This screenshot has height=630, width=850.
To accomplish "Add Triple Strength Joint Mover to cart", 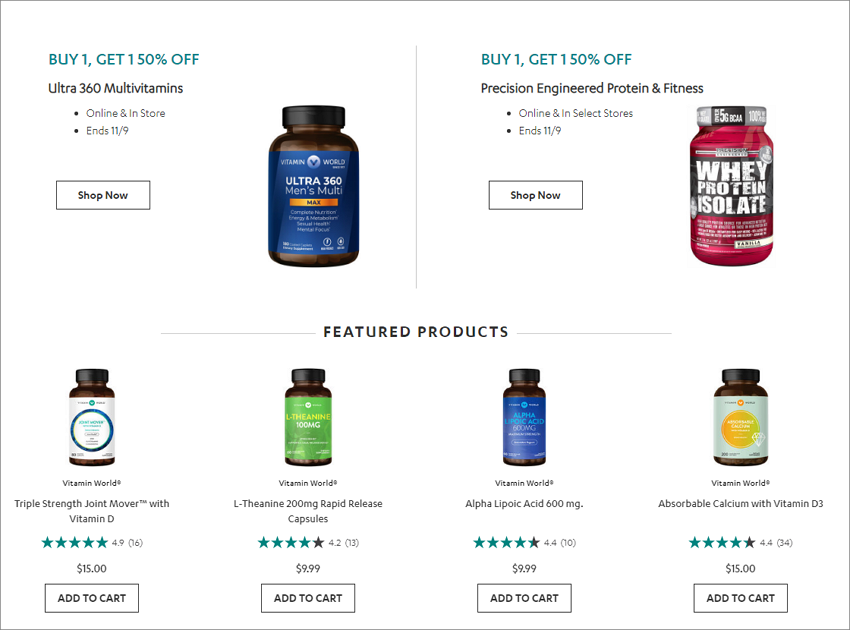I will pos(92,598).
